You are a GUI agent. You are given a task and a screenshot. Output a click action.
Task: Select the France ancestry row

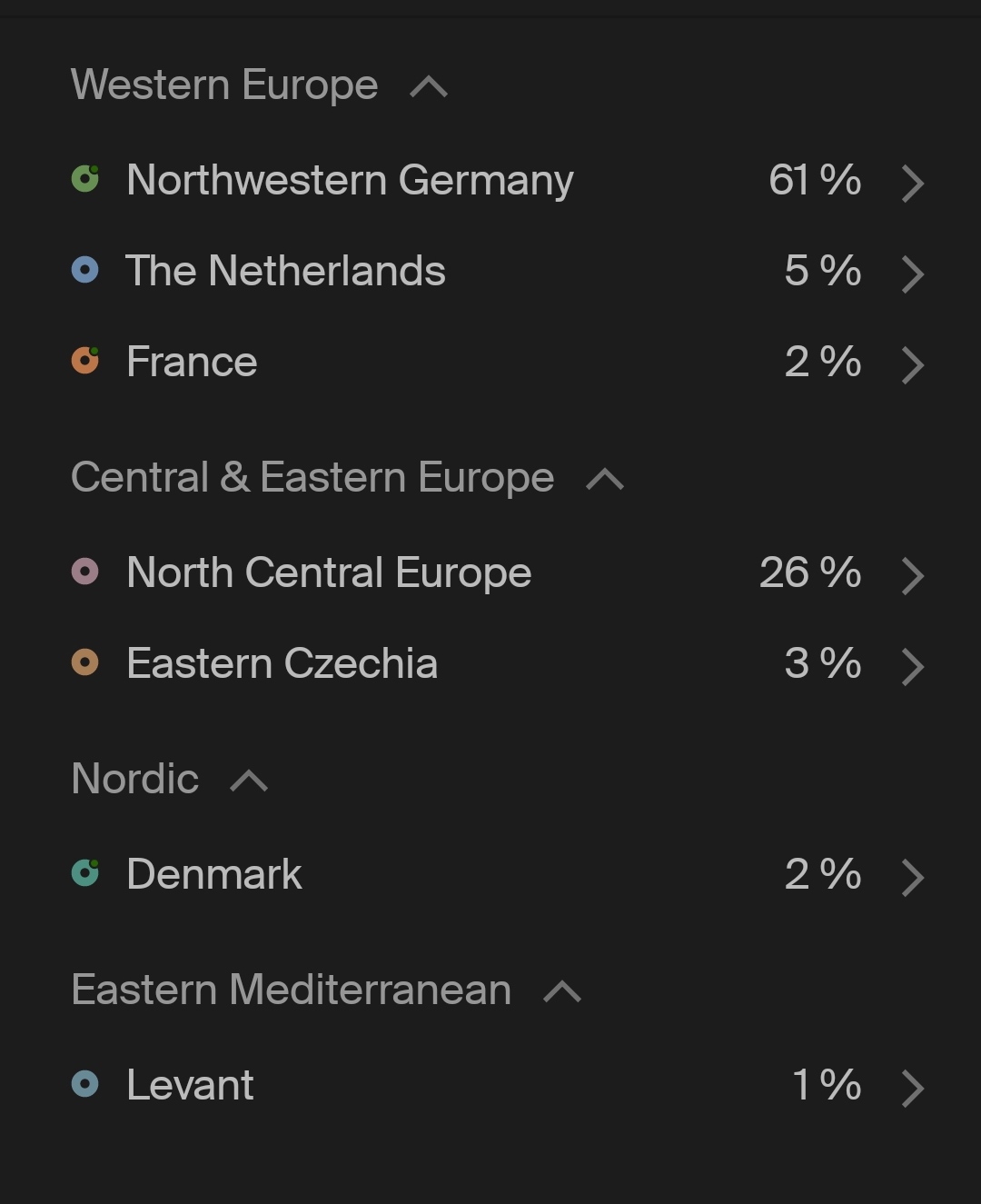193,362
